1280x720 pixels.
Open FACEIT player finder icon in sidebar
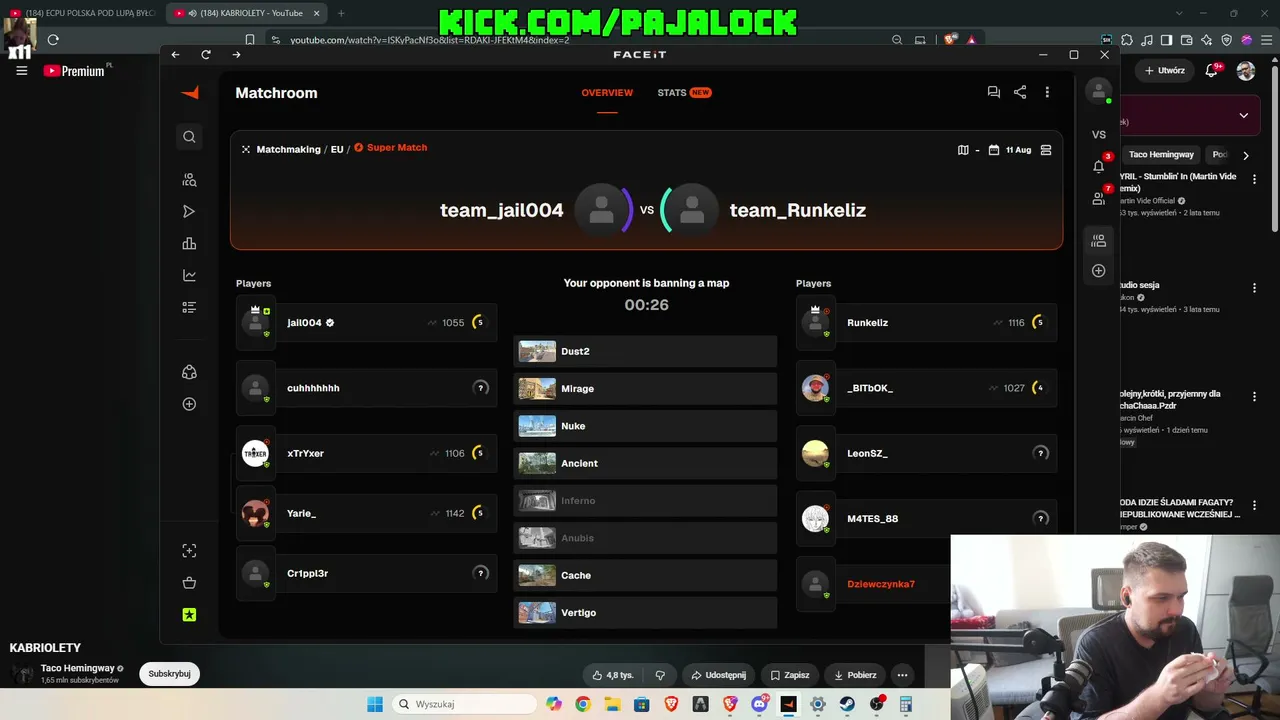coord(189,180)
